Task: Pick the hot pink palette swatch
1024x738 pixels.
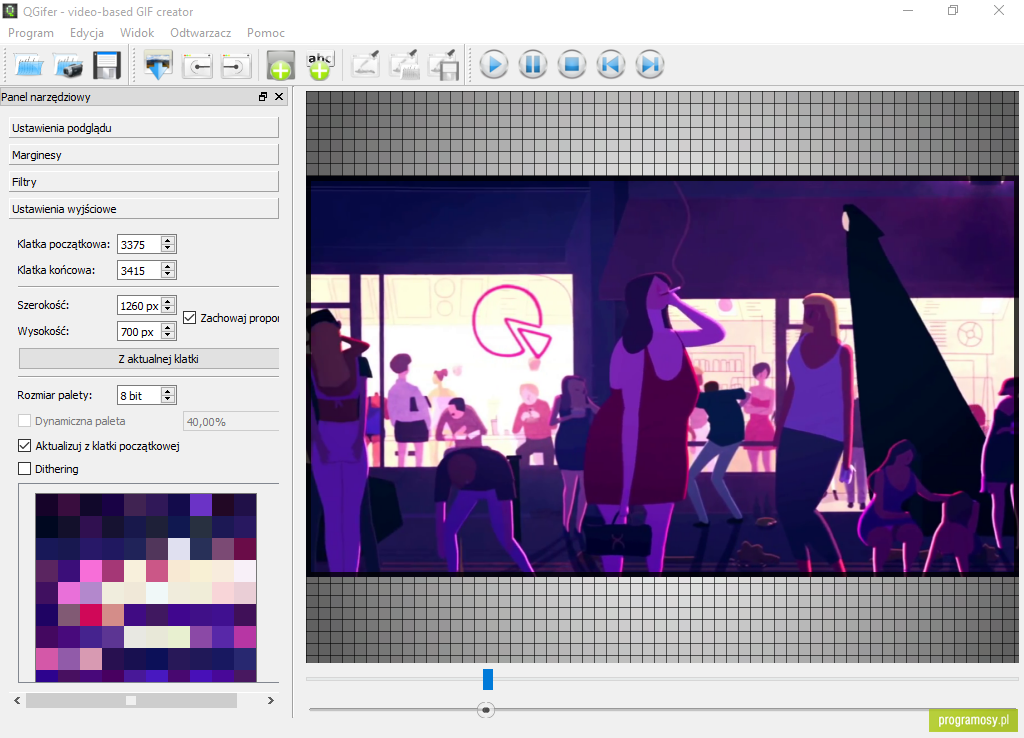Action: tap(91, 570)
